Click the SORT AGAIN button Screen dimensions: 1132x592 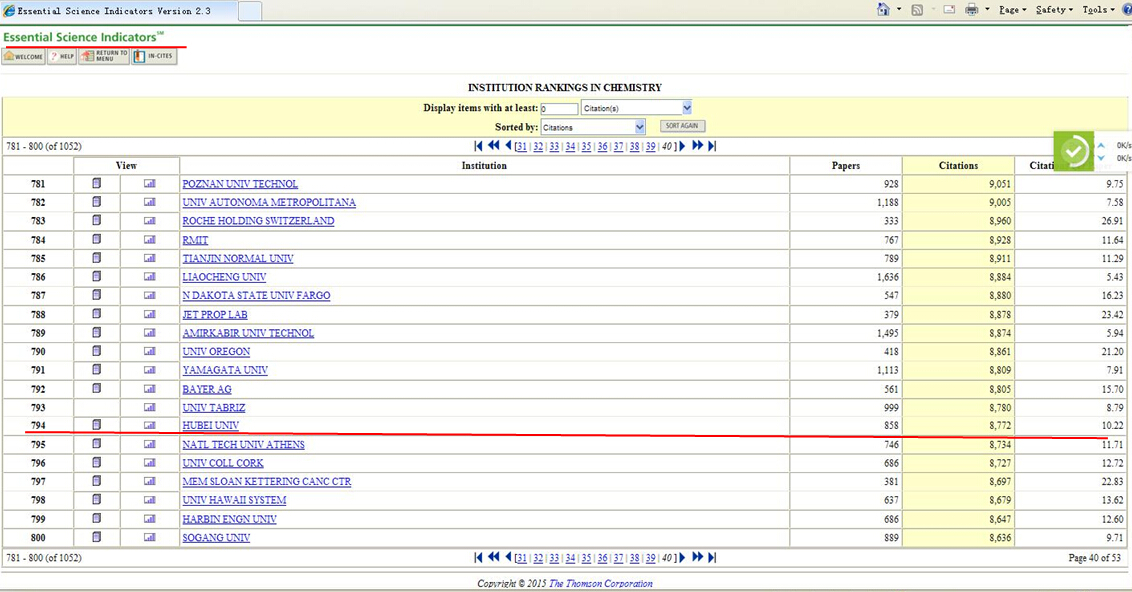(682, 126)
